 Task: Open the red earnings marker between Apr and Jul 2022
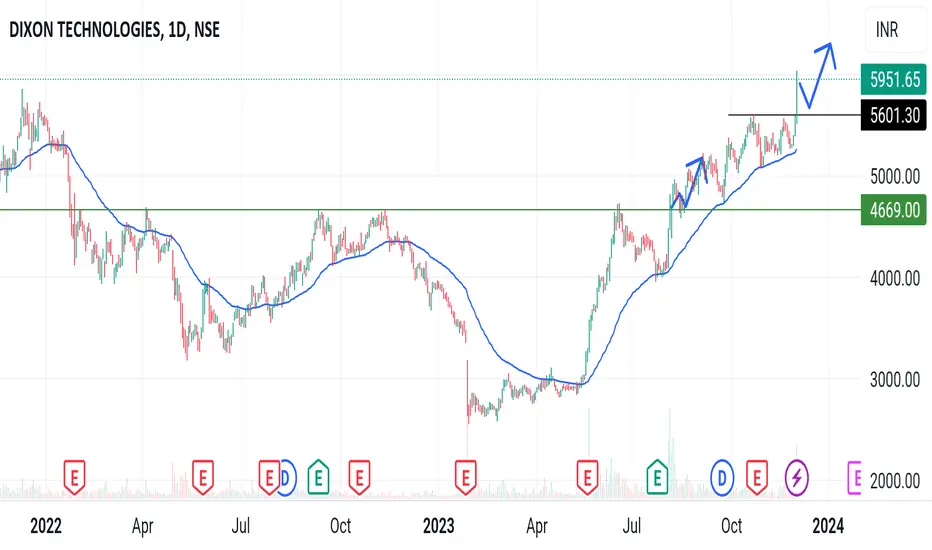(x=203, y=477)
